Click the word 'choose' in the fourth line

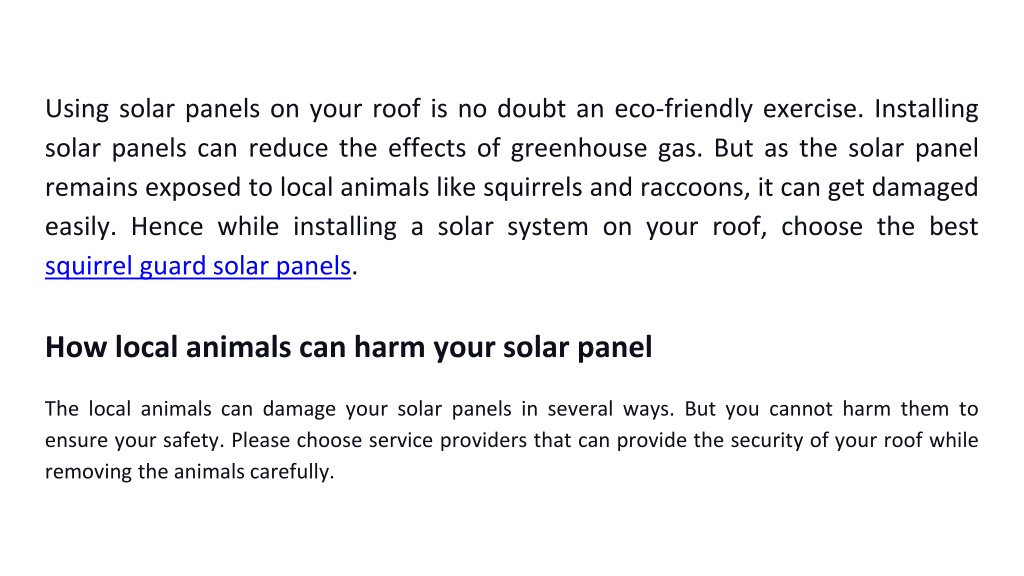pyautogui.click(x=822, y=227)
